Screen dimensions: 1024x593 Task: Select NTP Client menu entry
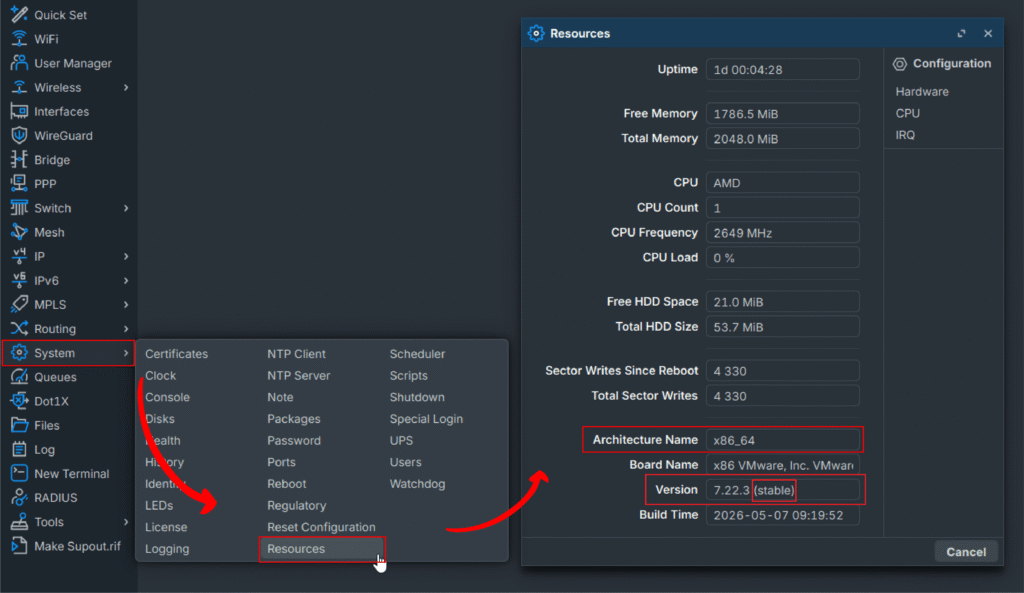pyautogui.click(x=296, y=353)
